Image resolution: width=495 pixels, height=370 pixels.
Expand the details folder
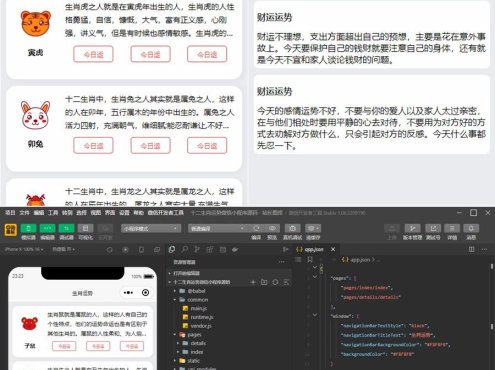(230, 343)
